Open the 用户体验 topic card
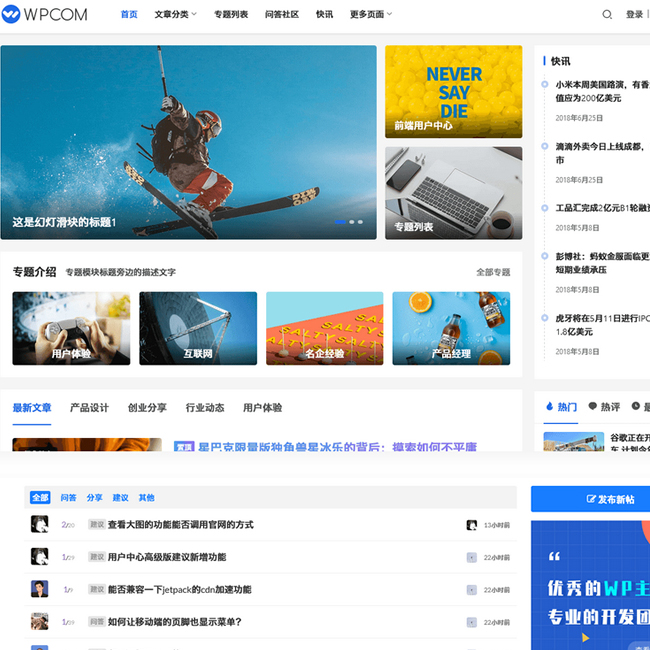 click(71, 328)
